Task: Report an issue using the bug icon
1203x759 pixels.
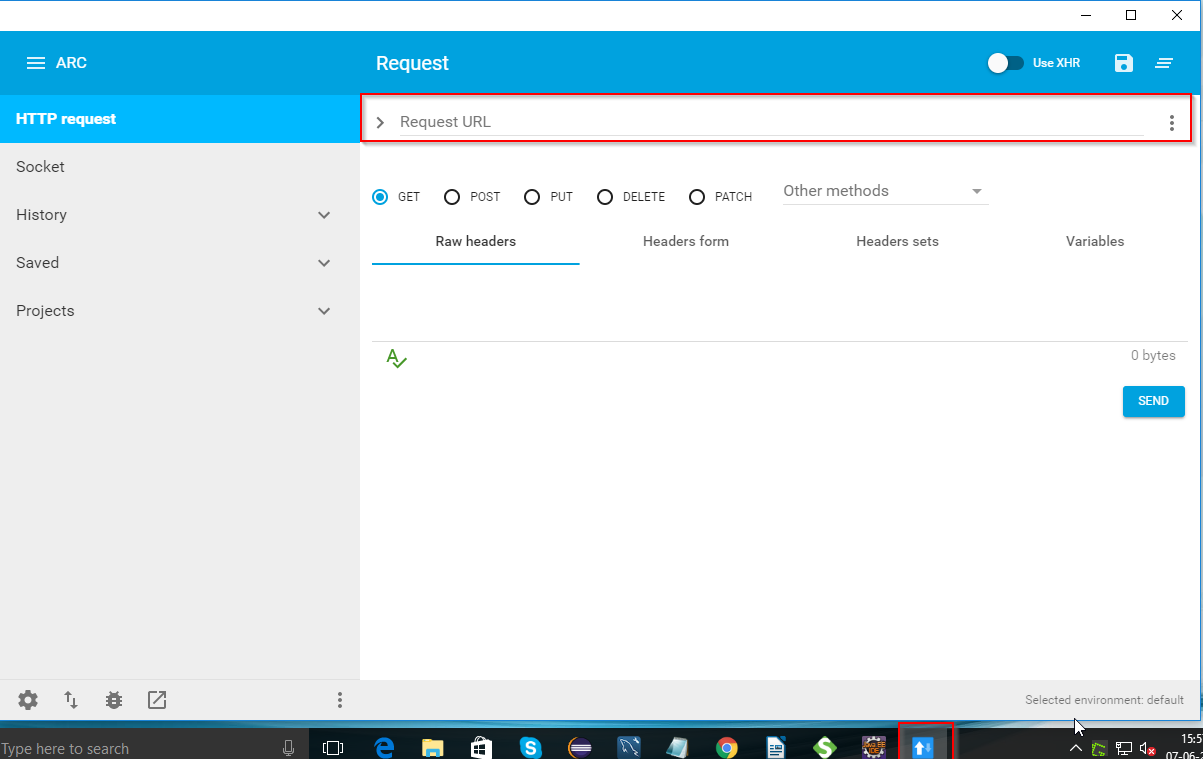Action: click(x=113, y=700)
